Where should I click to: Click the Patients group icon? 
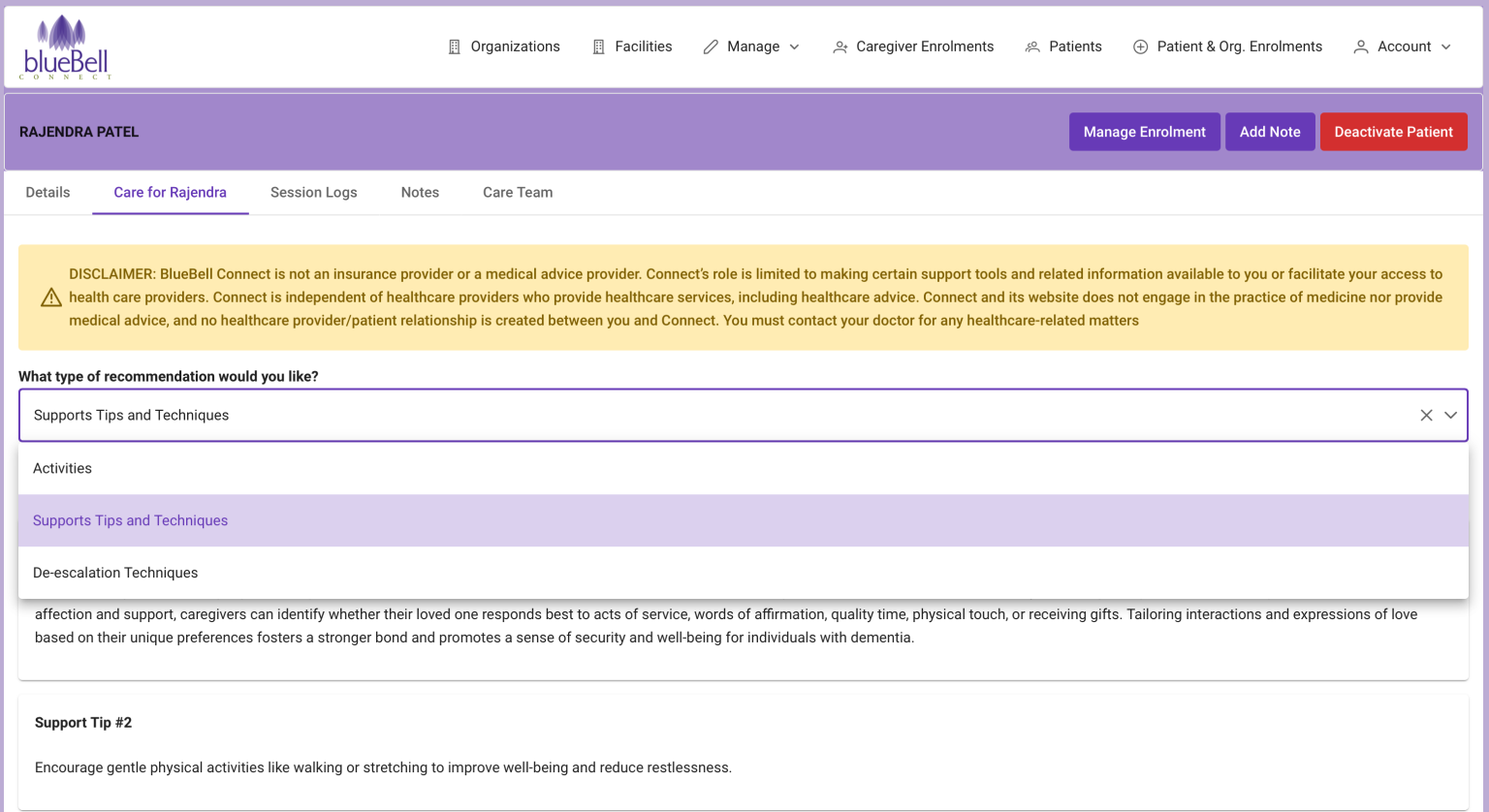click(x=1032, y=47)
